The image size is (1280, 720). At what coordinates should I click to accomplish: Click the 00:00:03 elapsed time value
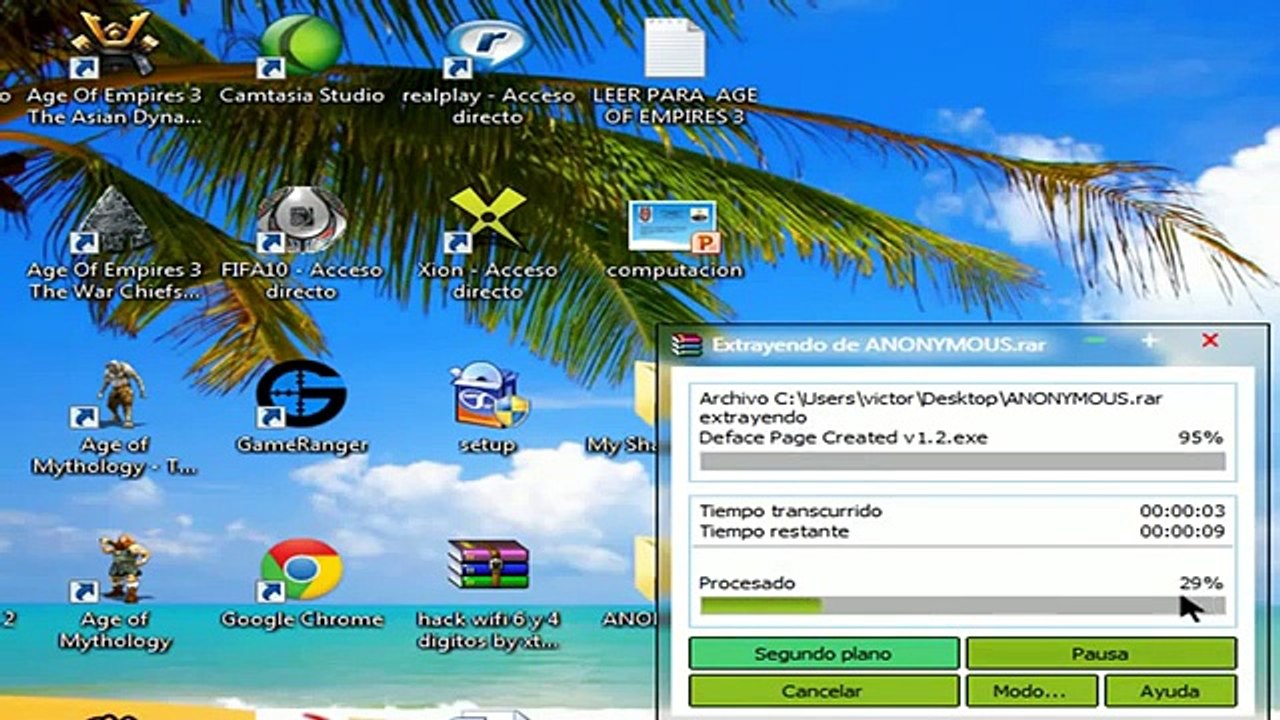point(1182,511)
